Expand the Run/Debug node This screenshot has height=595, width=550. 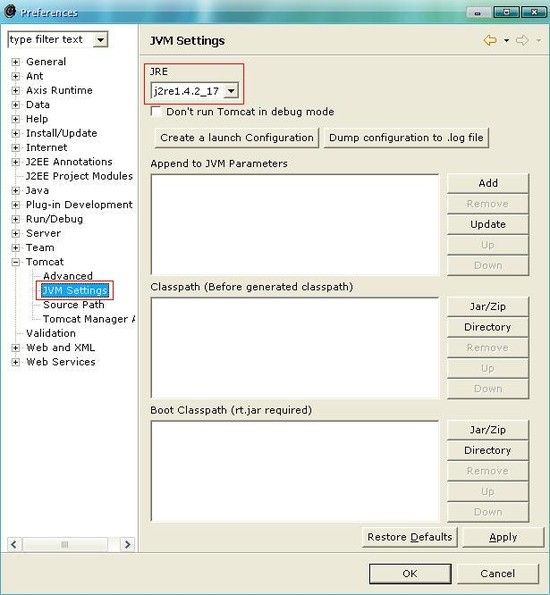coord(15,219)
